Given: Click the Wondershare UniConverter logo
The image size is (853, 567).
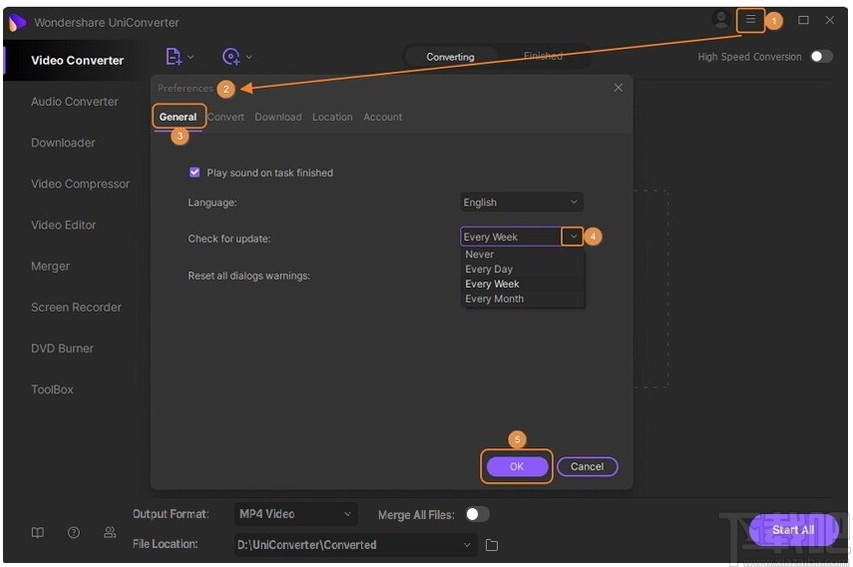Looking at the screenshot, I should pyautogui.click(x=17, y=22).
